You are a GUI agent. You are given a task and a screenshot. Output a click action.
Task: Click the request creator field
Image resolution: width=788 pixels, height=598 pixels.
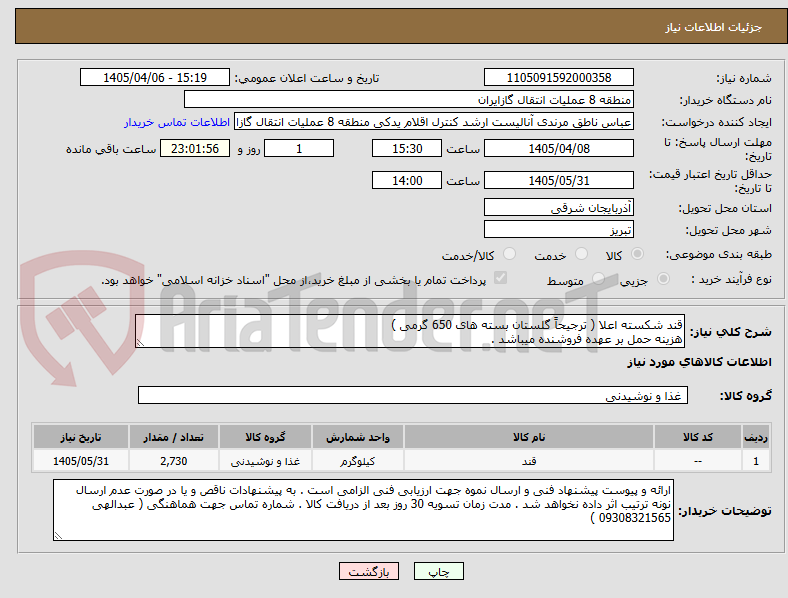[x=434, y=122]
